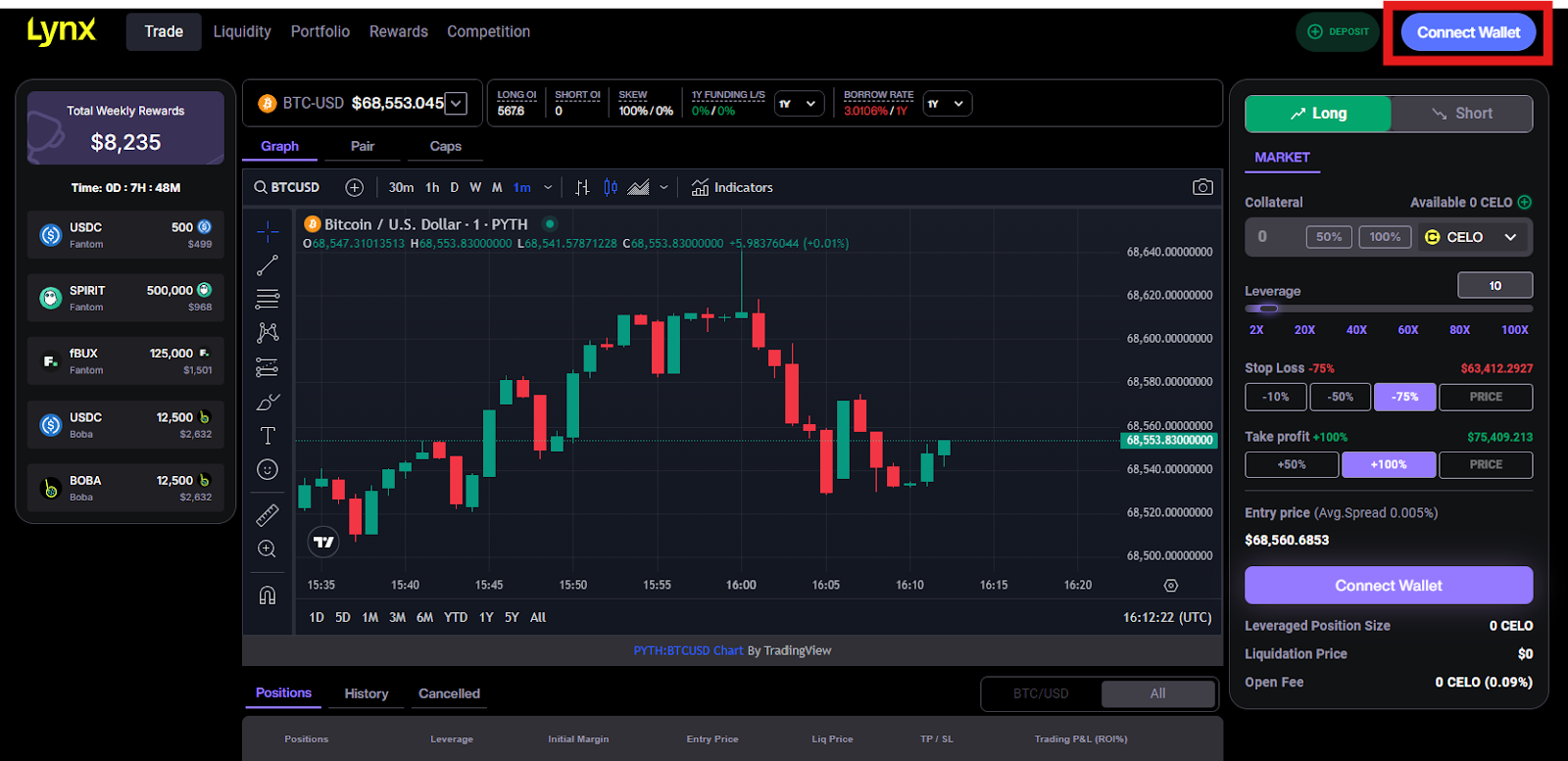1568x761 pixels.
Task: Click the BOBA token reward icon
Action: click(51, 488)
